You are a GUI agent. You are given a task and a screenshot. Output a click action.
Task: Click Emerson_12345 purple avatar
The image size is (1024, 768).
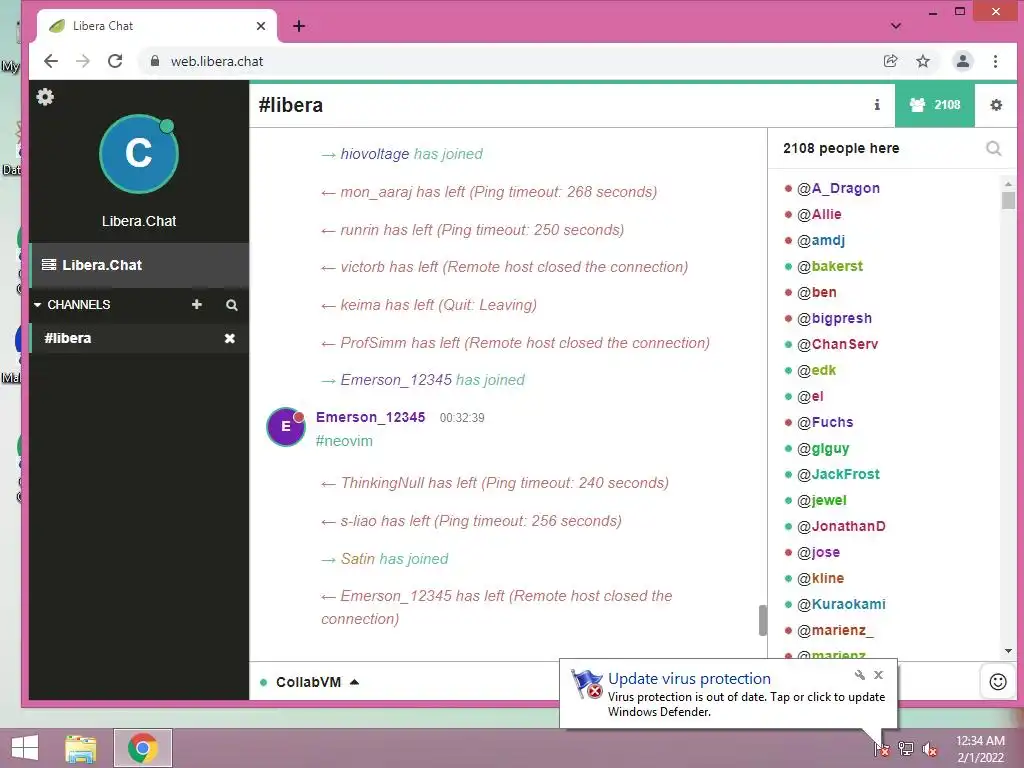[x=285, y=426]
